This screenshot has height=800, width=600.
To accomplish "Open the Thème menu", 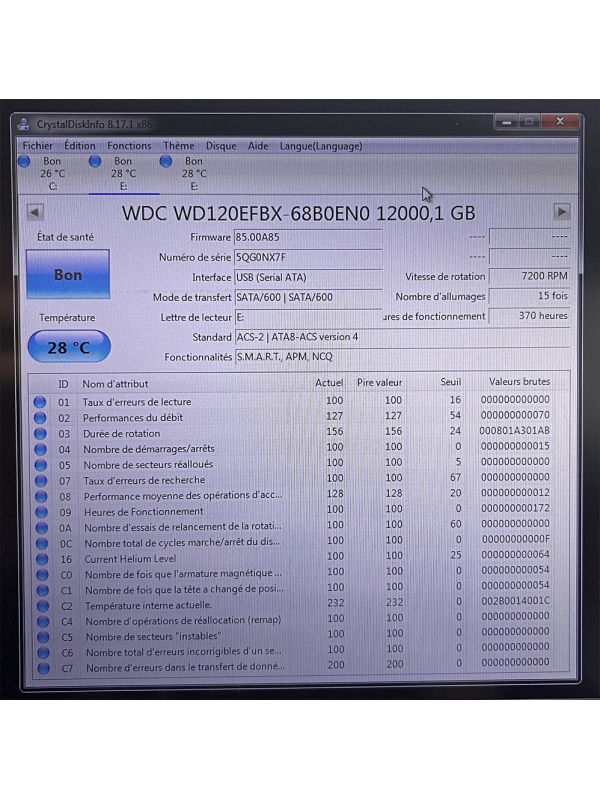I will point(179,146).
